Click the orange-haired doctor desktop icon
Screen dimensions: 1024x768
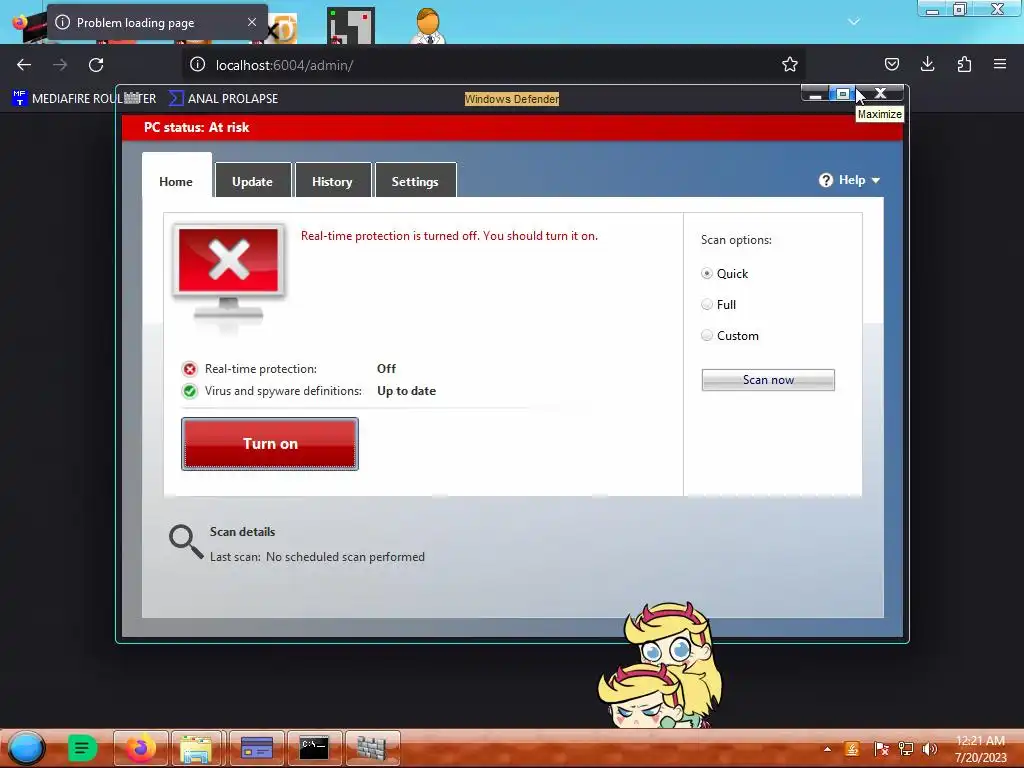(x=428, y=26)
